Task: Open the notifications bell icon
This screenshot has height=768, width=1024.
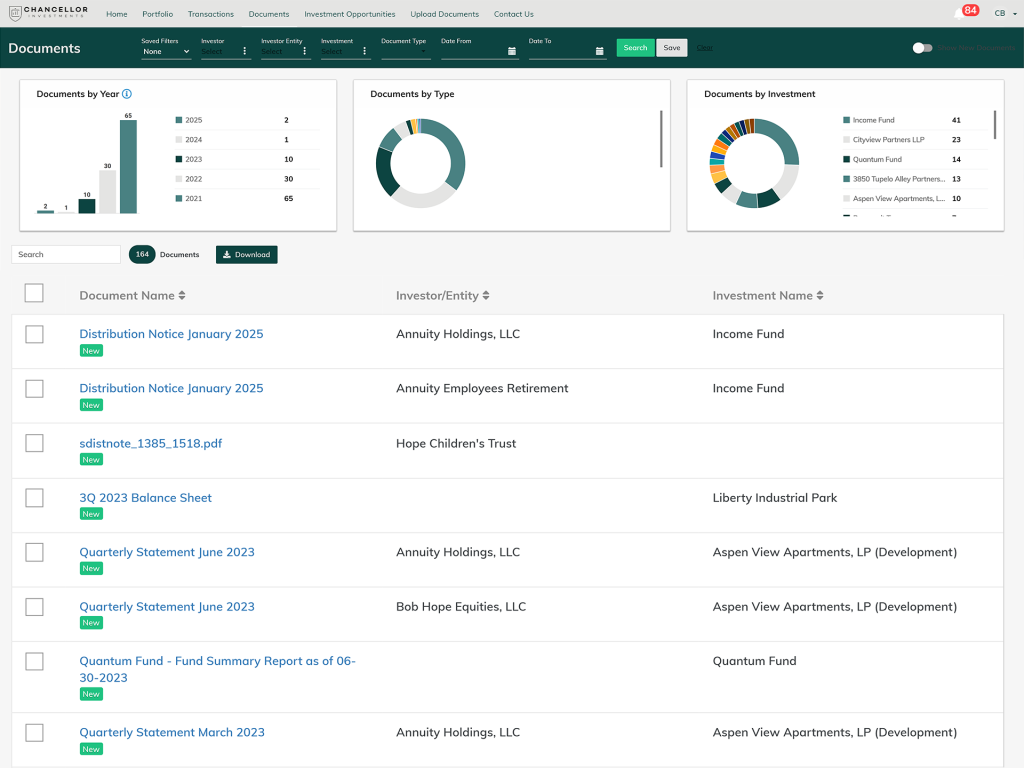Action: (x=959, y=14)
